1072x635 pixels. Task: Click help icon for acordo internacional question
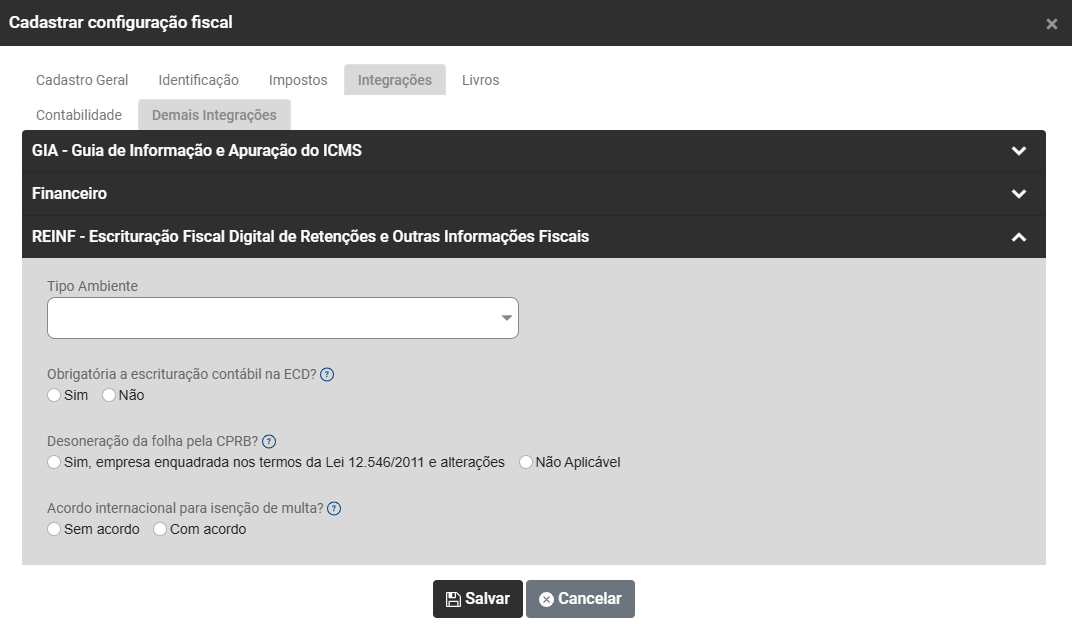tap(334, 509)
